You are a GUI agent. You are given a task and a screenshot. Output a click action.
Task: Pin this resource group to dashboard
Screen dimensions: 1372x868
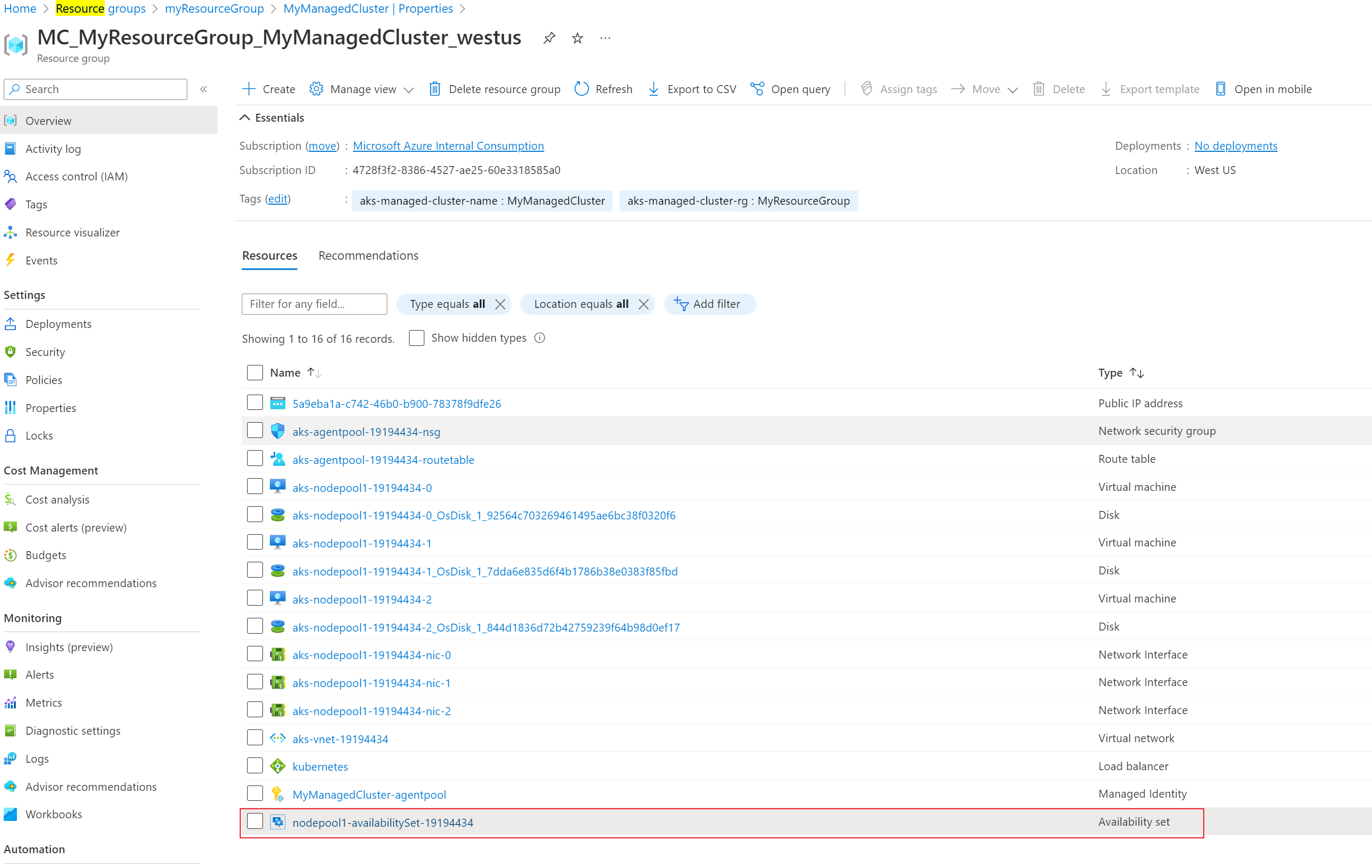point(549,38)
